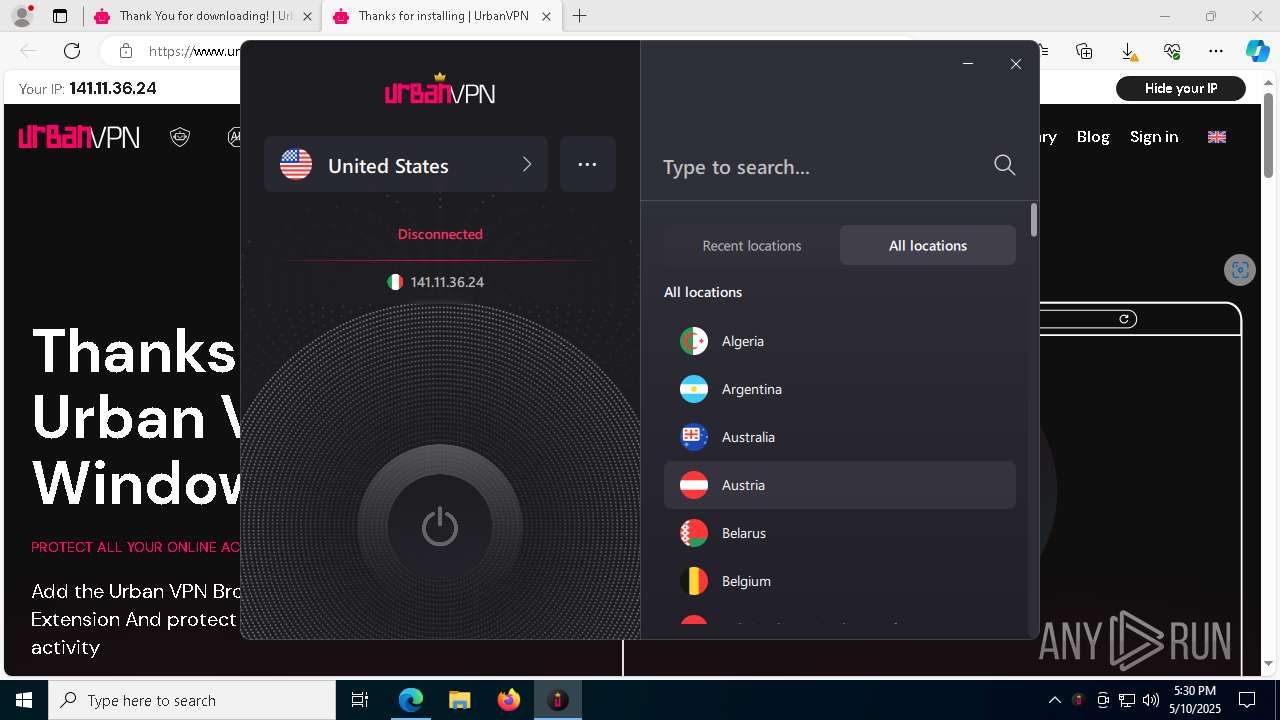Screen dimensions: 1280x720
Task: Click the site info lock icon
Action: (x=125, y=51)
